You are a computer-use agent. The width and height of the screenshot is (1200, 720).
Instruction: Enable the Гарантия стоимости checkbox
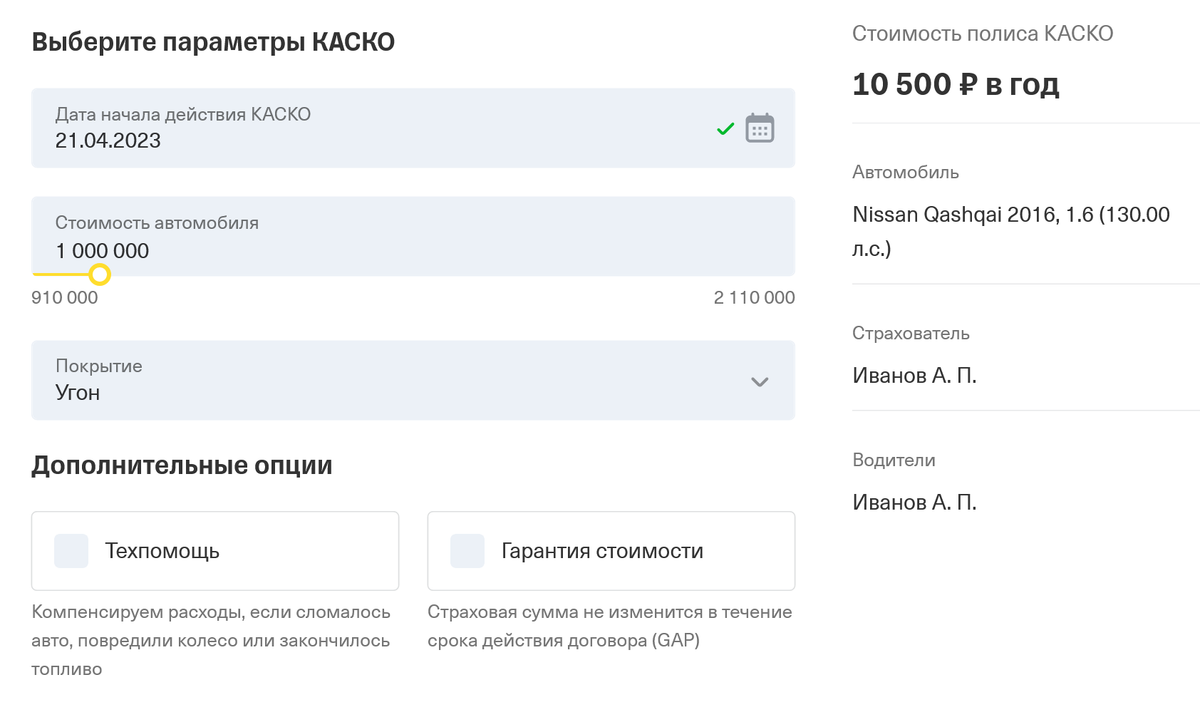[x=467, y=551]
